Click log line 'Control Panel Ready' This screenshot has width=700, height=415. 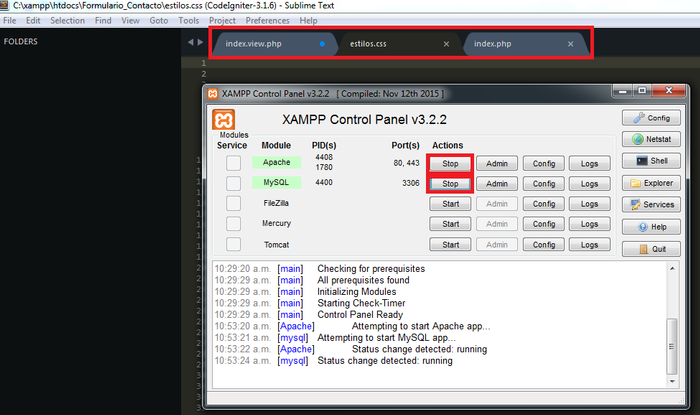click(x=360, y=315)
